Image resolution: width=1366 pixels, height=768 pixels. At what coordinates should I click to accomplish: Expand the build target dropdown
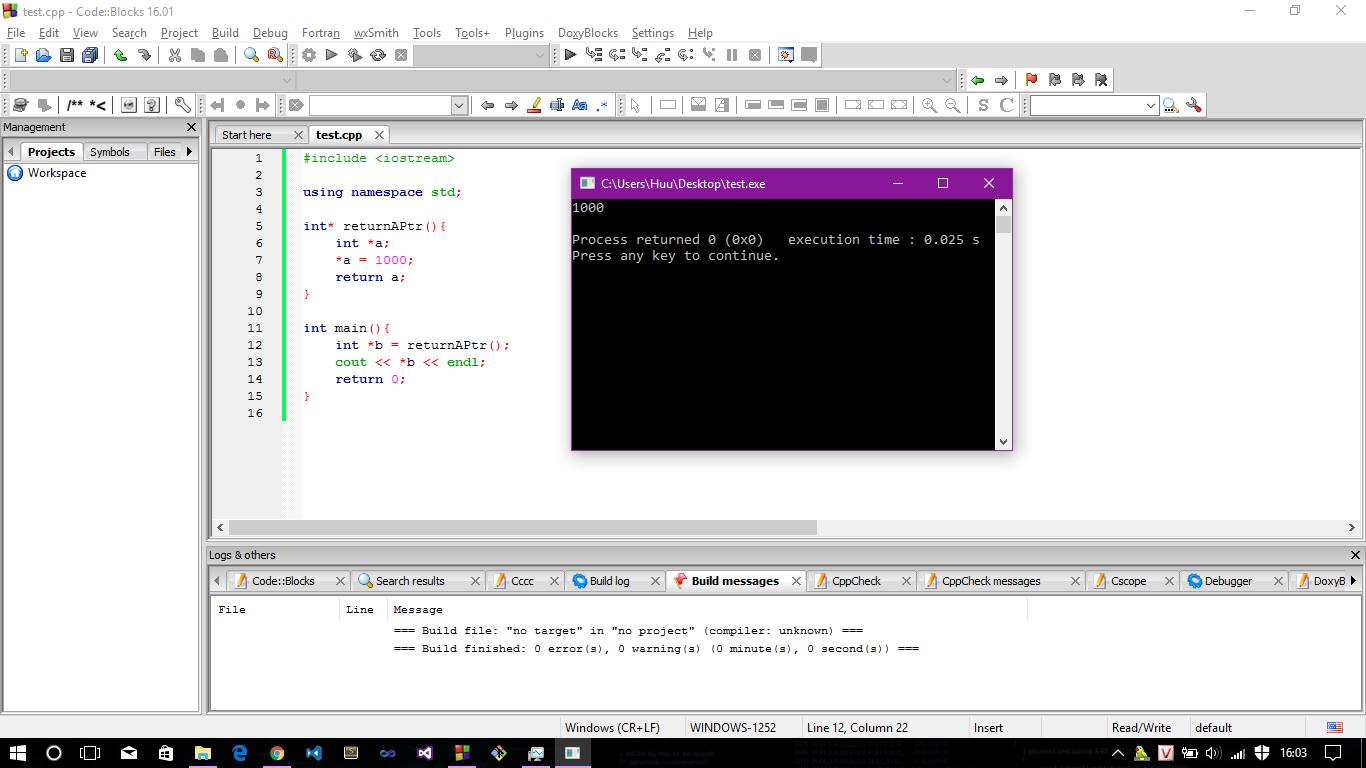click(540, 55)
